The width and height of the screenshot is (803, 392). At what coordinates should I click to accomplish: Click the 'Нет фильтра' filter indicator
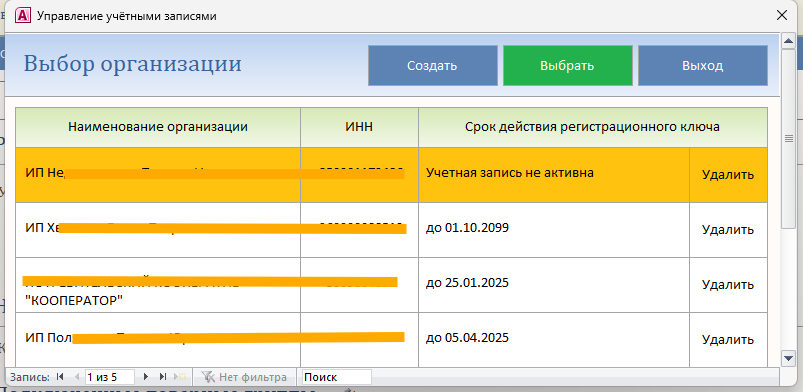click(244, 377)
